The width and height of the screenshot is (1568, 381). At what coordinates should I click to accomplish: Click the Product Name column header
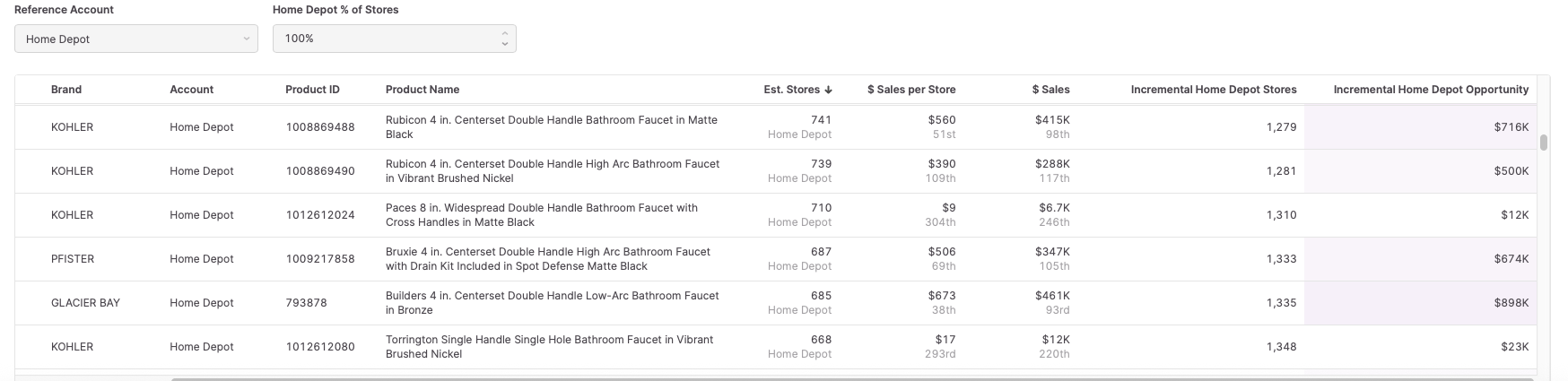[422, 90]
